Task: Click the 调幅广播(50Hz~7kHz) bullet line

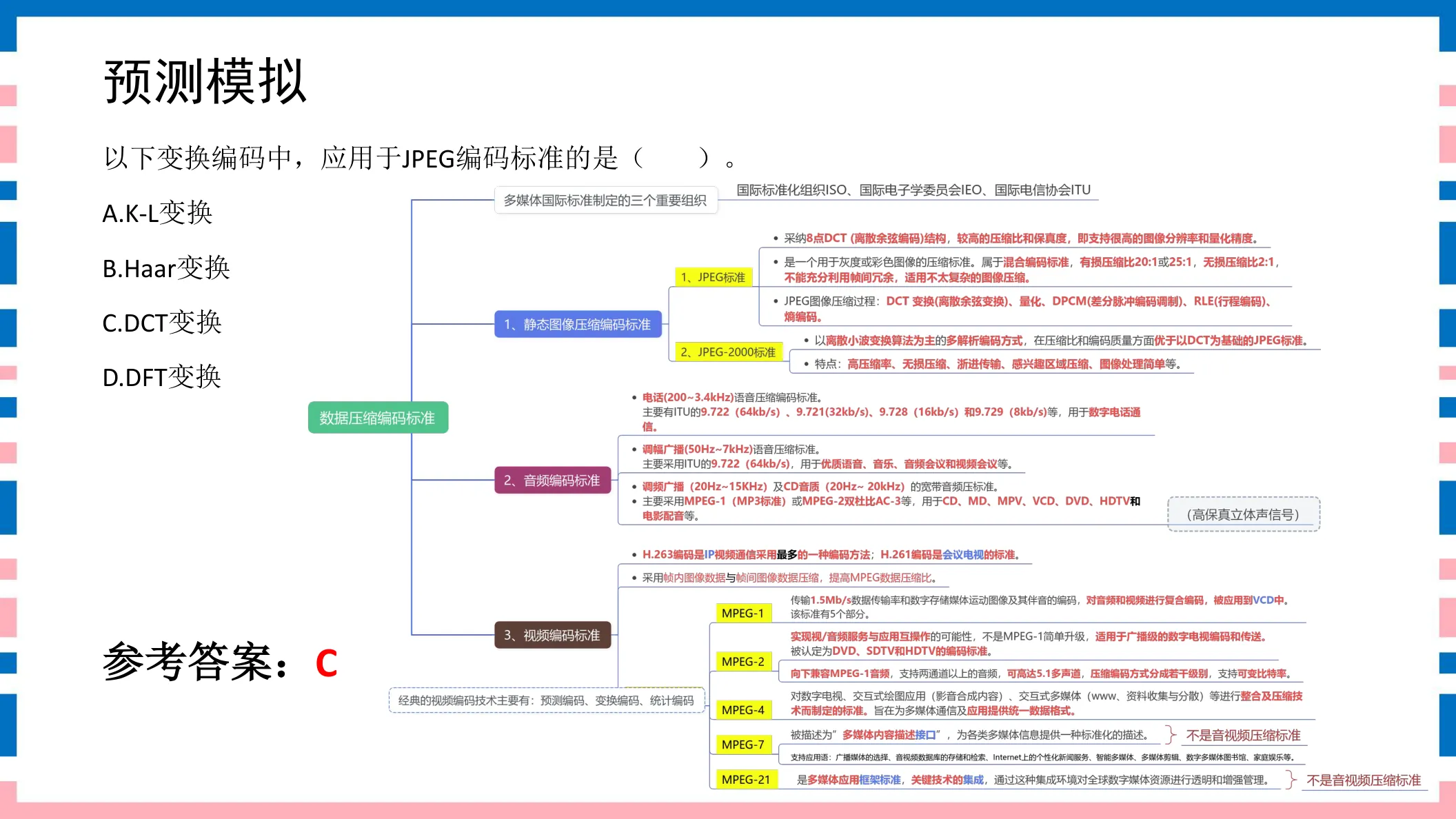Action: click(822, 456)
